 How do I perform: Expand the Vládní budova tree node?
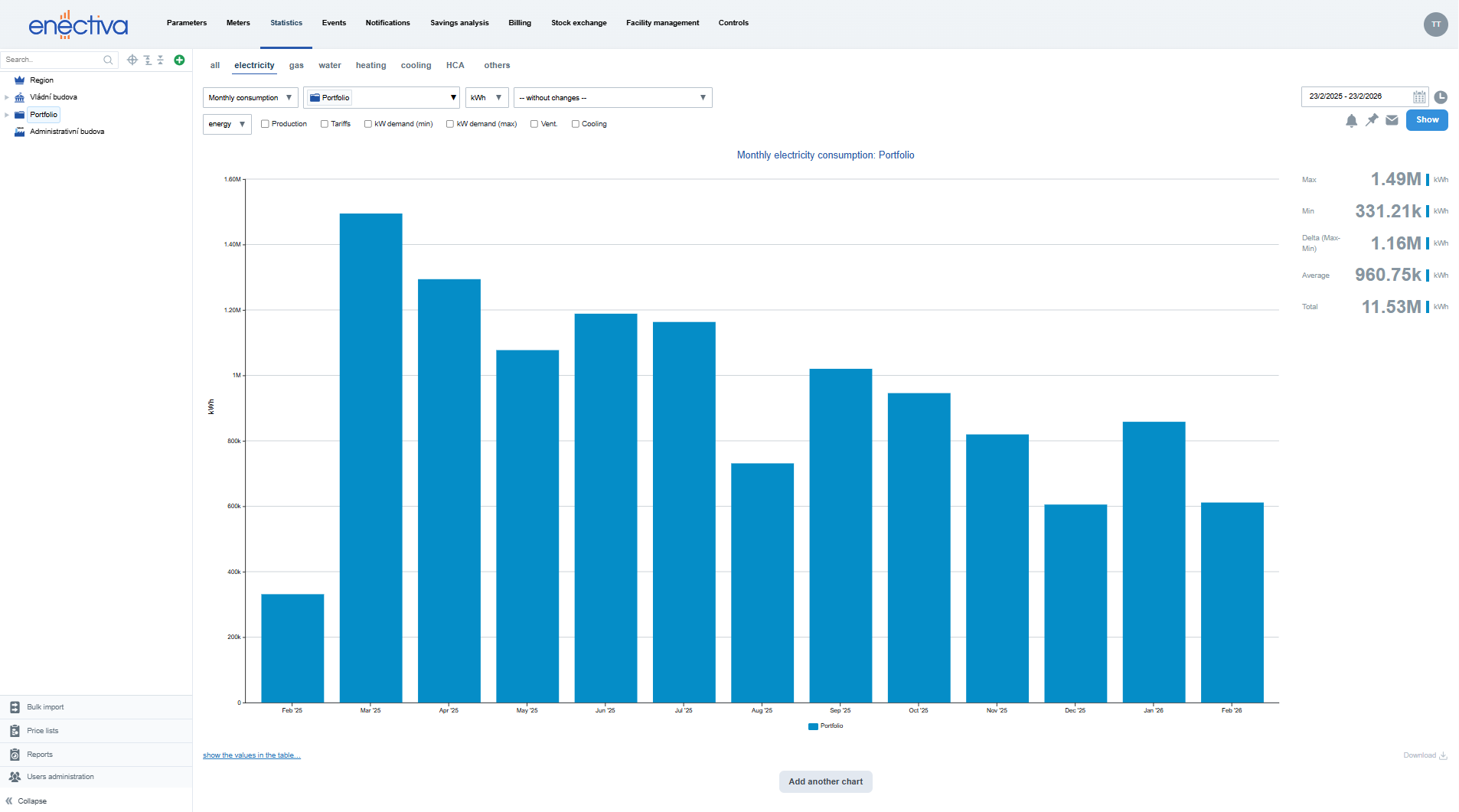tap(7, 97)
